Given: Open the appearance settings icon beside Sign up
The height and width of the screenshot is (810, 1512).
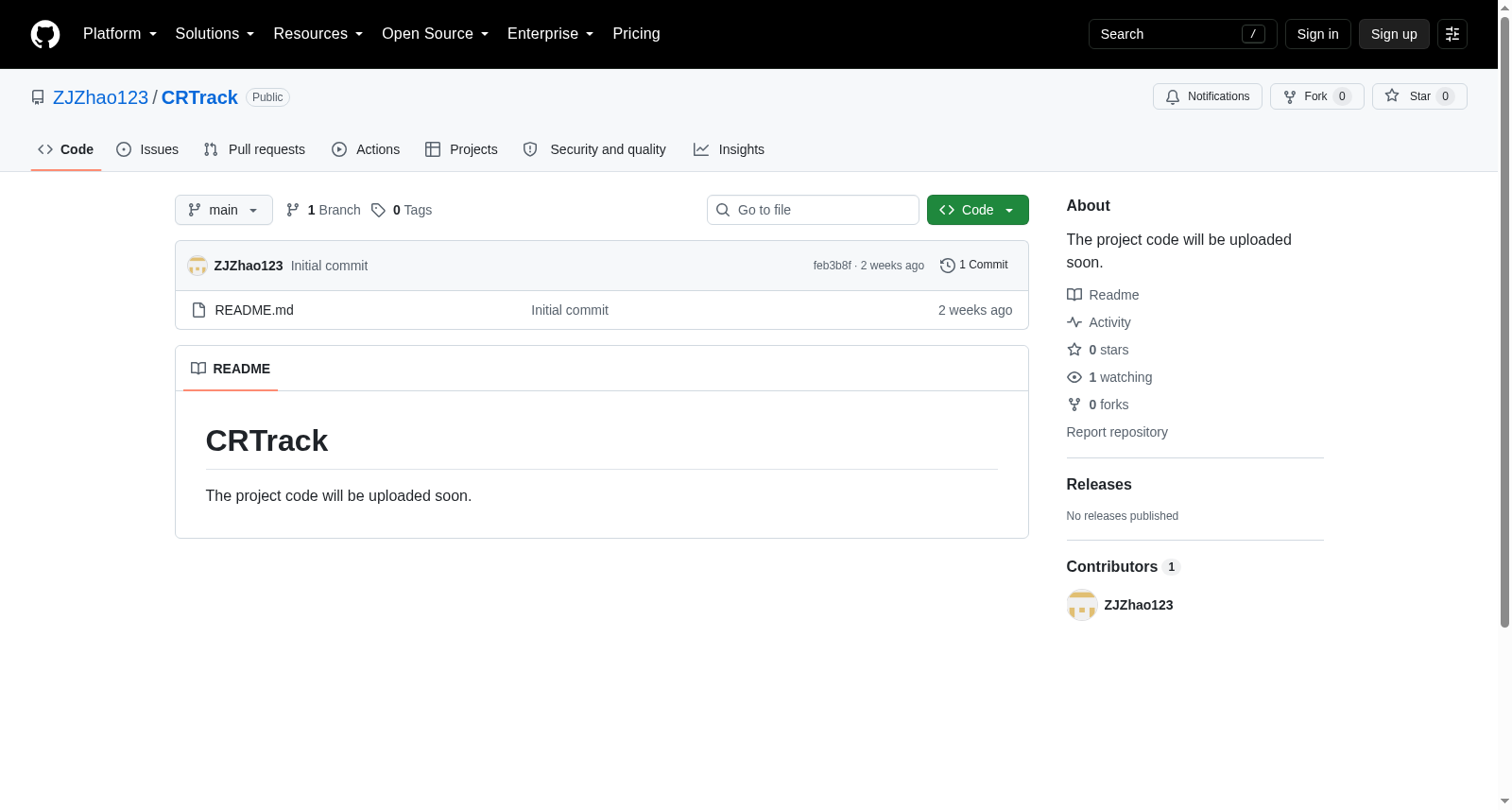Looking at the screenshot, I should (1452, 34).
